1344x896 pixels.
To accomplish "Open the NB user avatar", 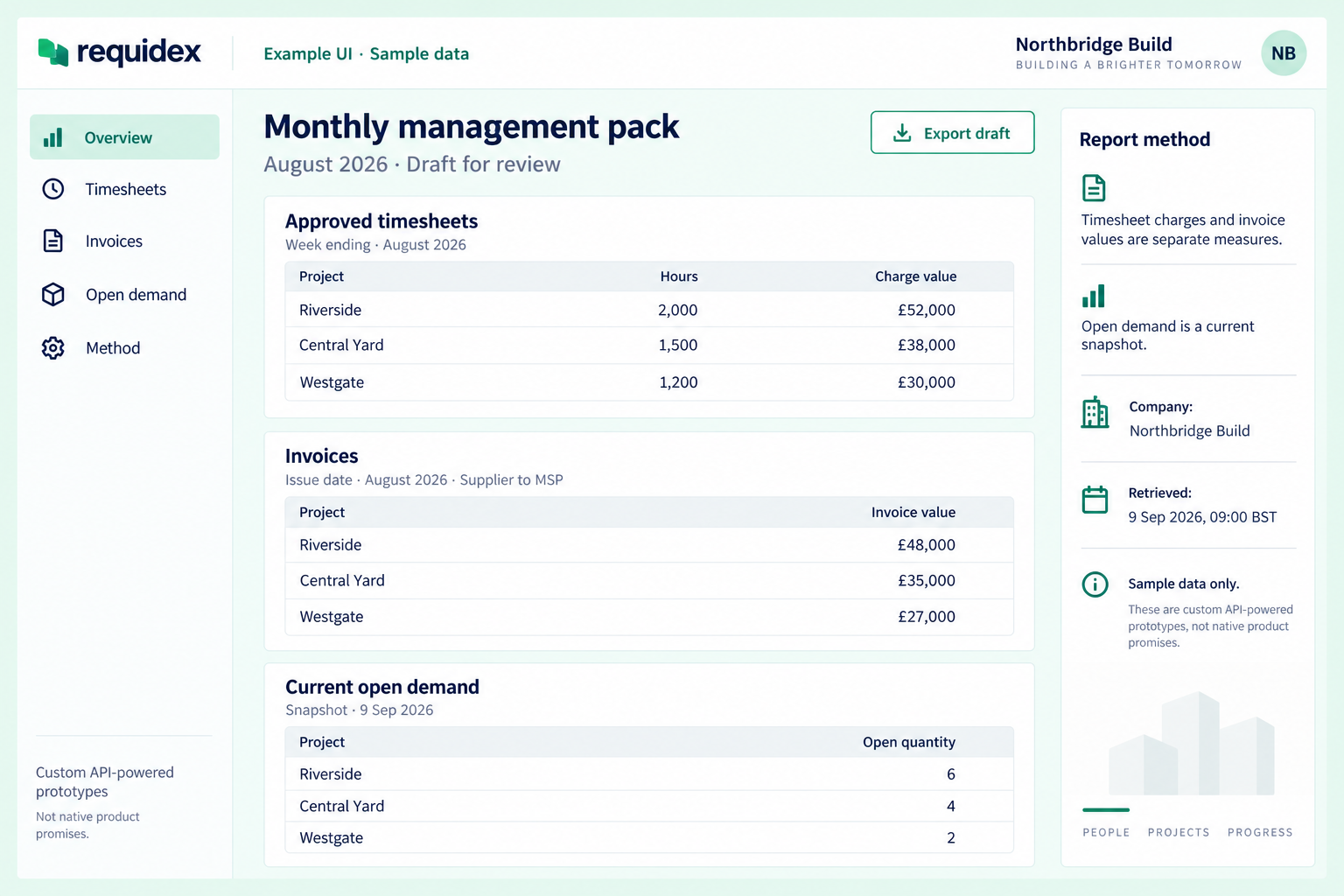I will pos(1284,53).
